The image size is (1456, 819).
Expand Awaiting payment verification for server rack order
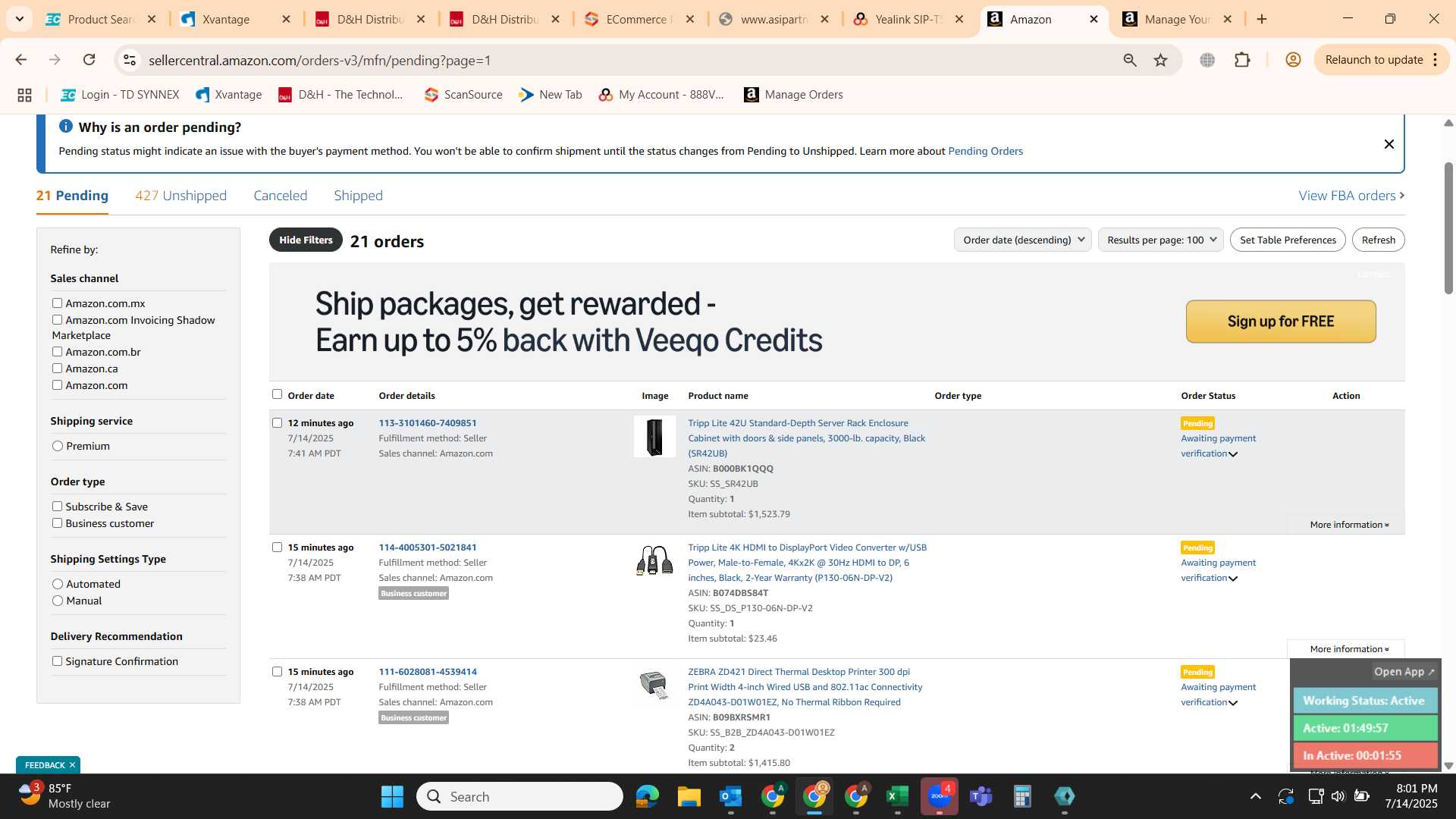[x=1233, y=454]
